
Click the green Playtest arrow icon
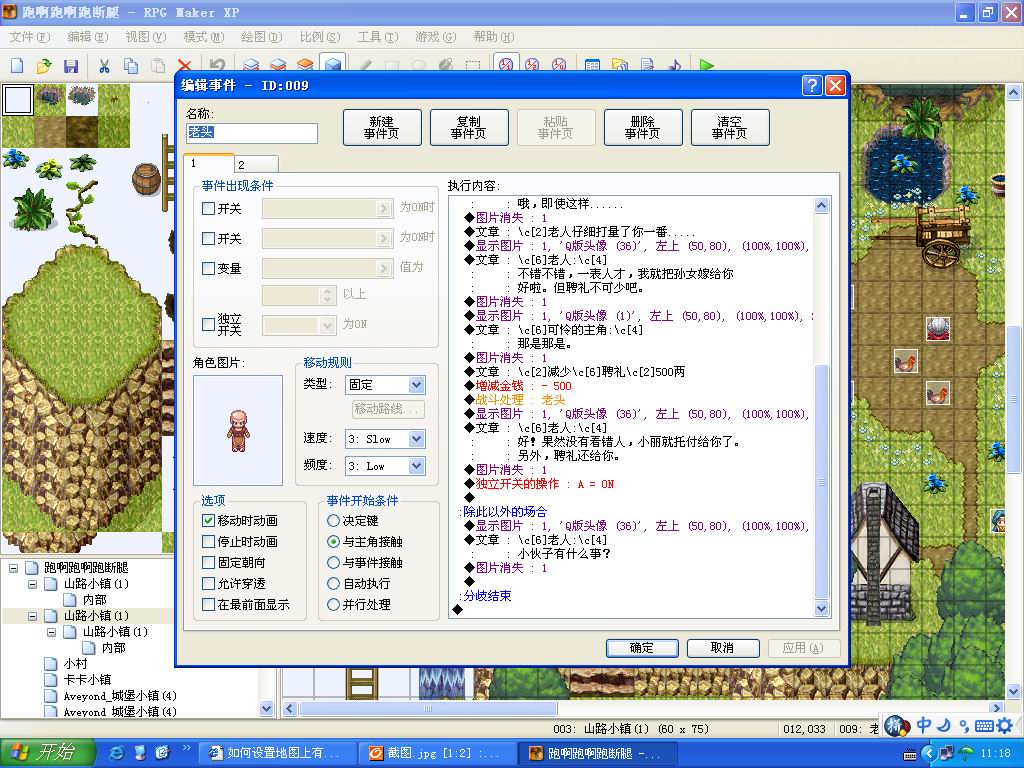(x=706, y=65)
